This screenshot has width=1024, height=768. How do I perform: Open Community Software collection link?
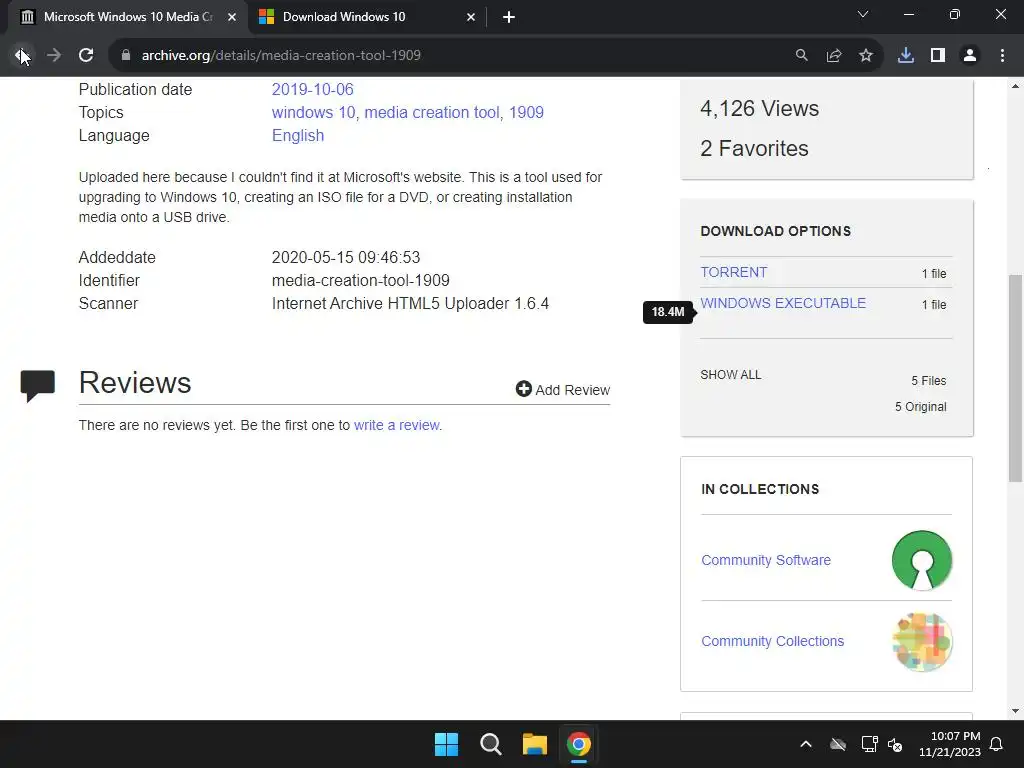click(766, 560)
